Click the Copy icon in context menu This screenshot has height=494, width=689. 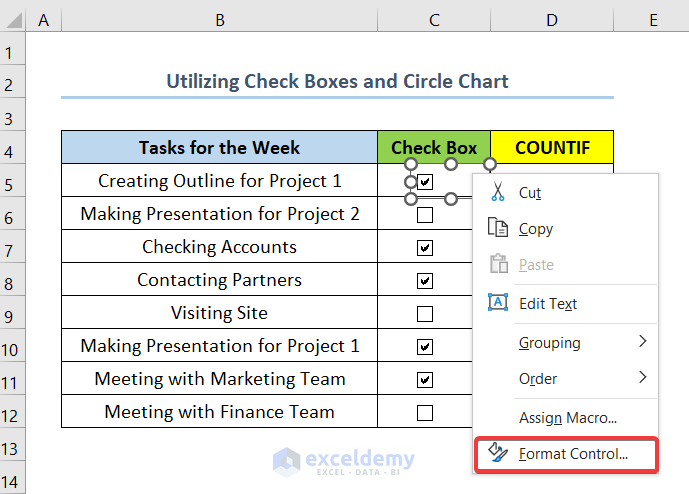tap(497, 229)
